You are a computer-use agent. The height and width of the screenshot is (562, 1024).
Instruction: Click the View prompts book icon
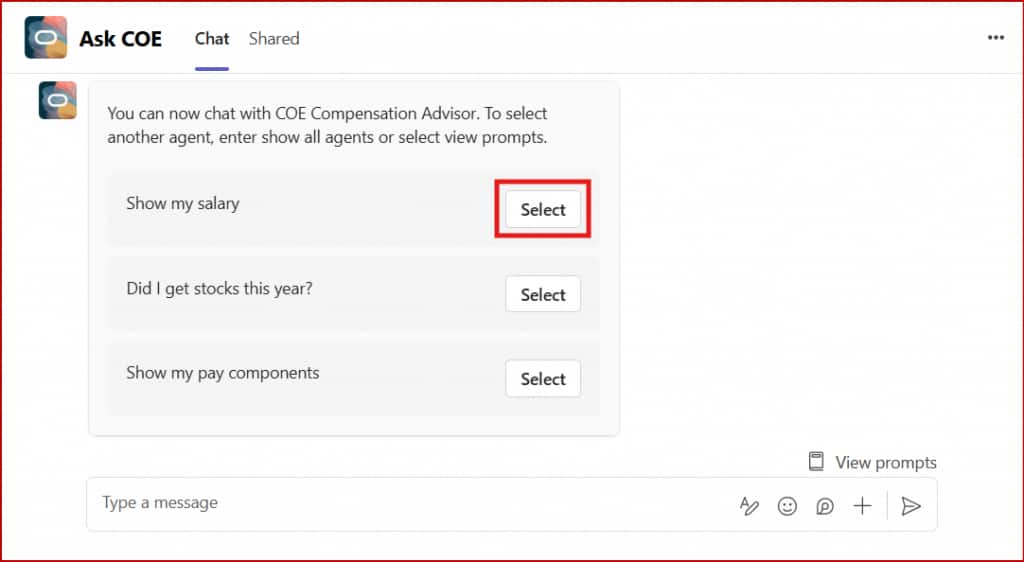[x=817, y=462]
